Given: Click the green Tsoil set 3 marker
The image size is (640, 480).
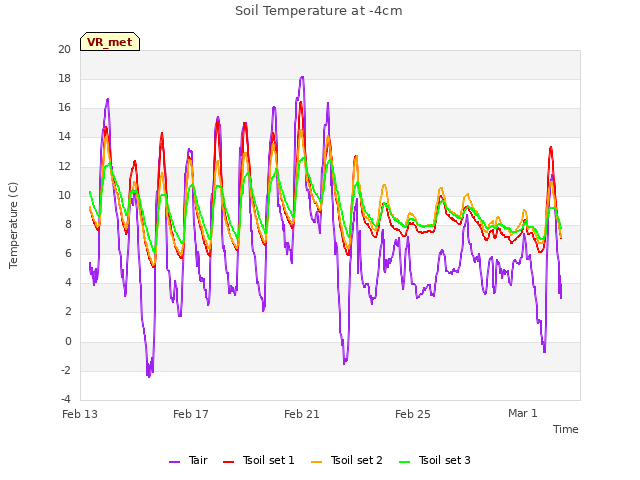Looking at the screenshot, I should pyautogui.click(x=404, y=462).
